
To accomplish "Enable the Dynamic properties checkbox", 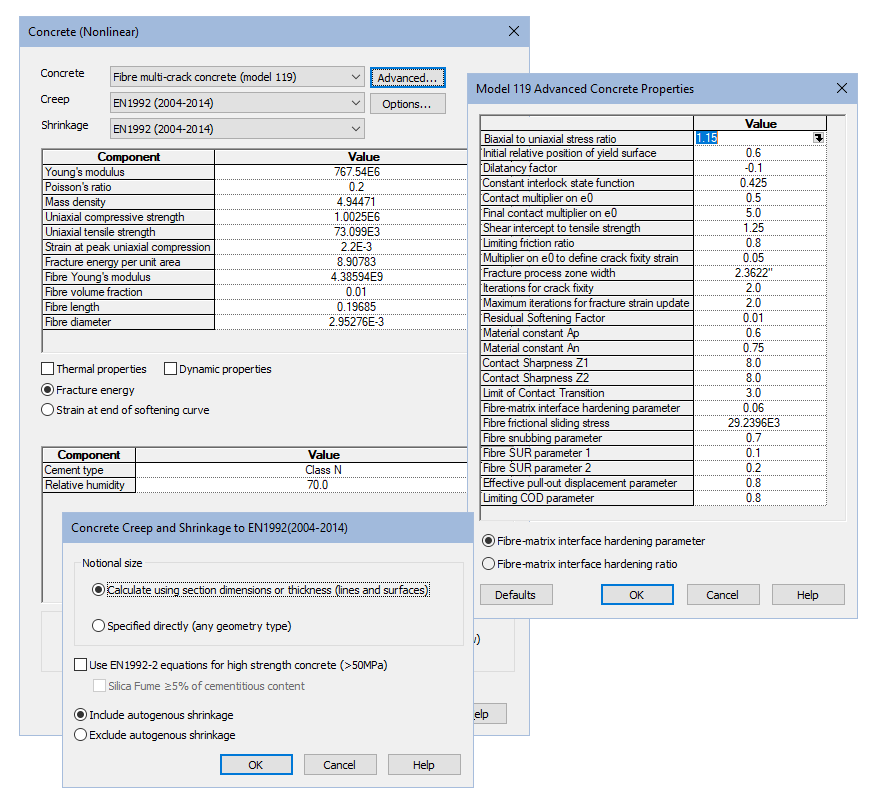I will point(171,369).
